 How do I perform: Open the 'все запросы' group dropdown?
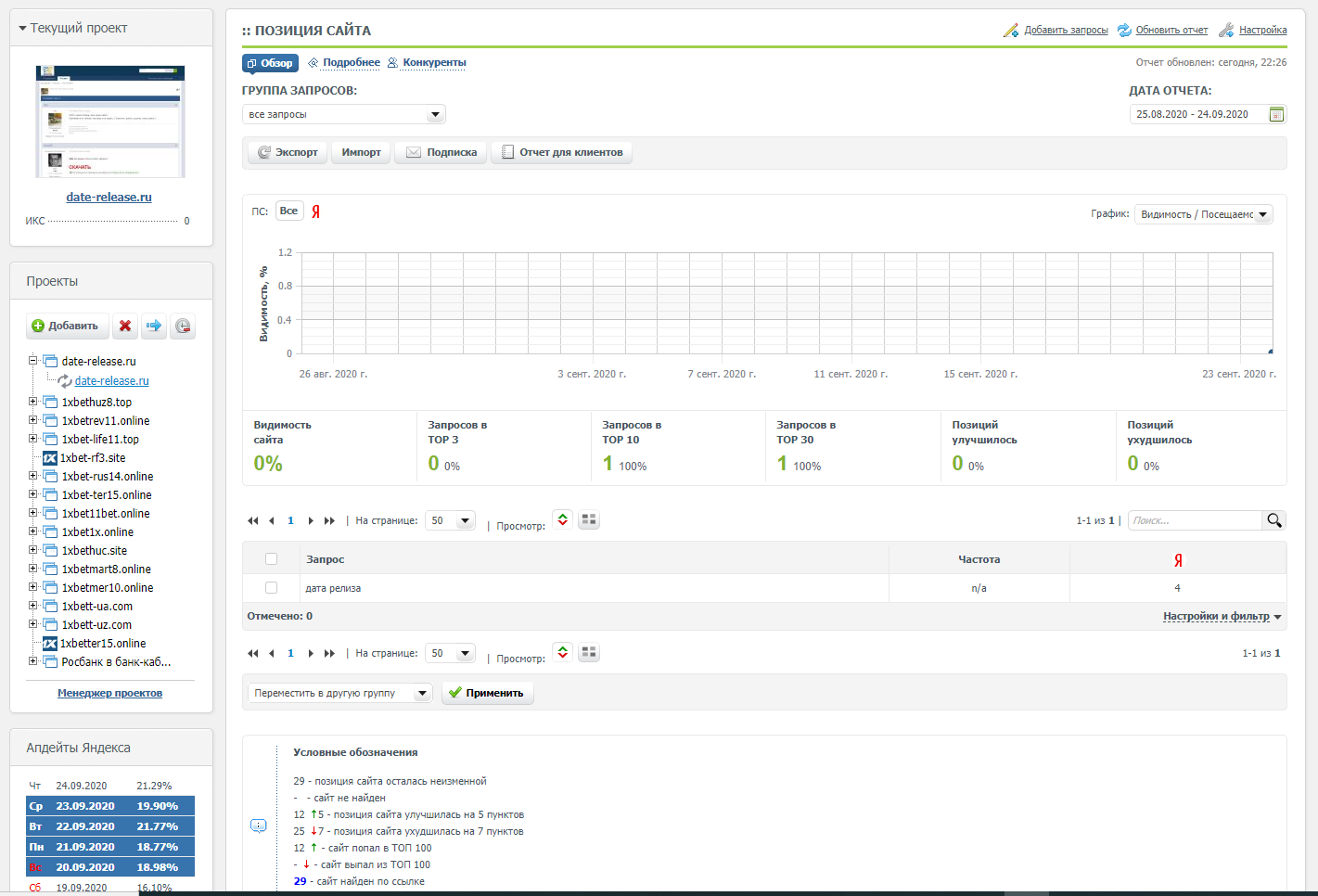click(x=343, y=114)
